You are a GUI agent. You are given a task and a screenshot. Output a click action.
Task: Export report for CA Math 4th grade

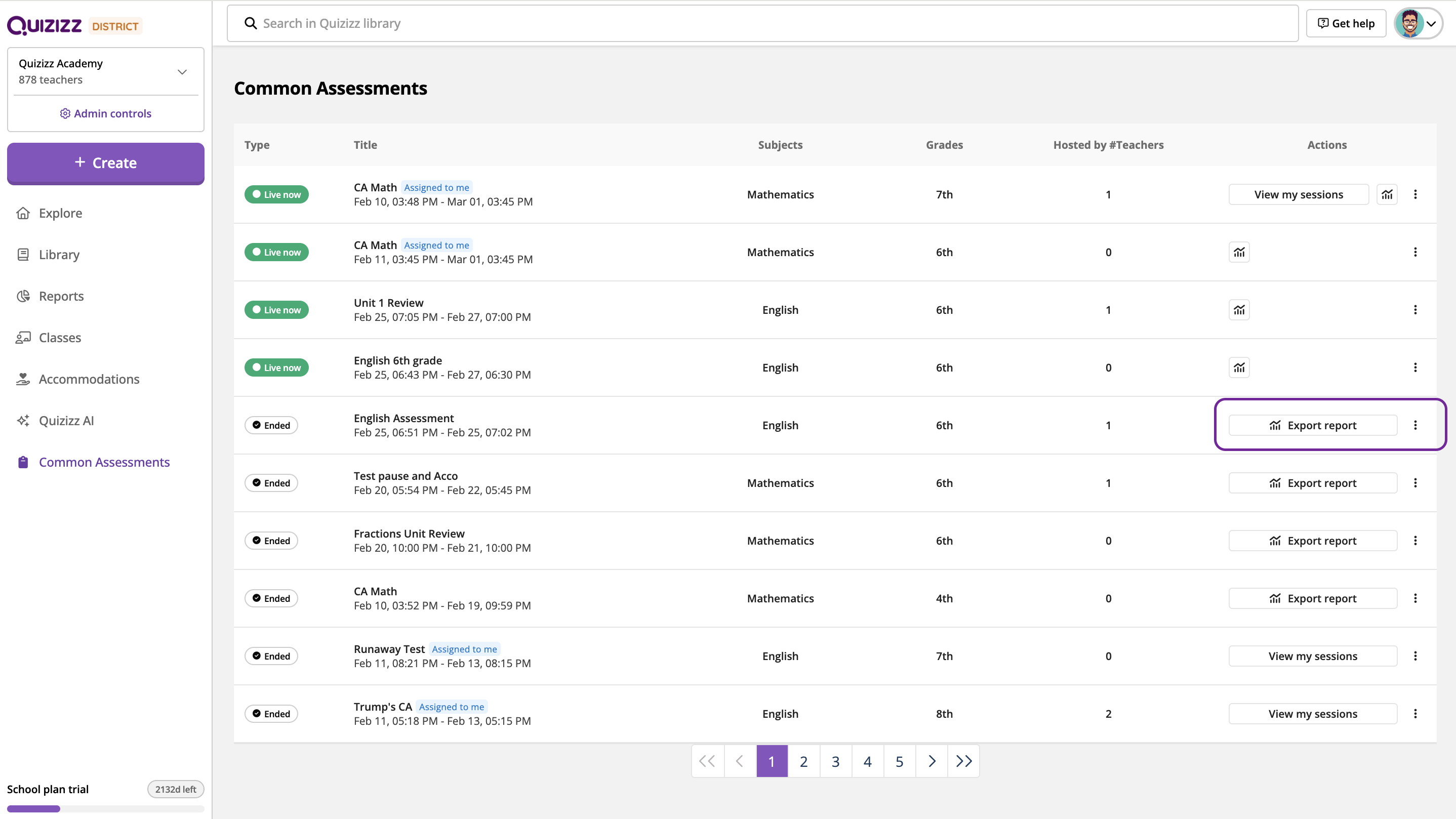click(x=1312, y=598)
